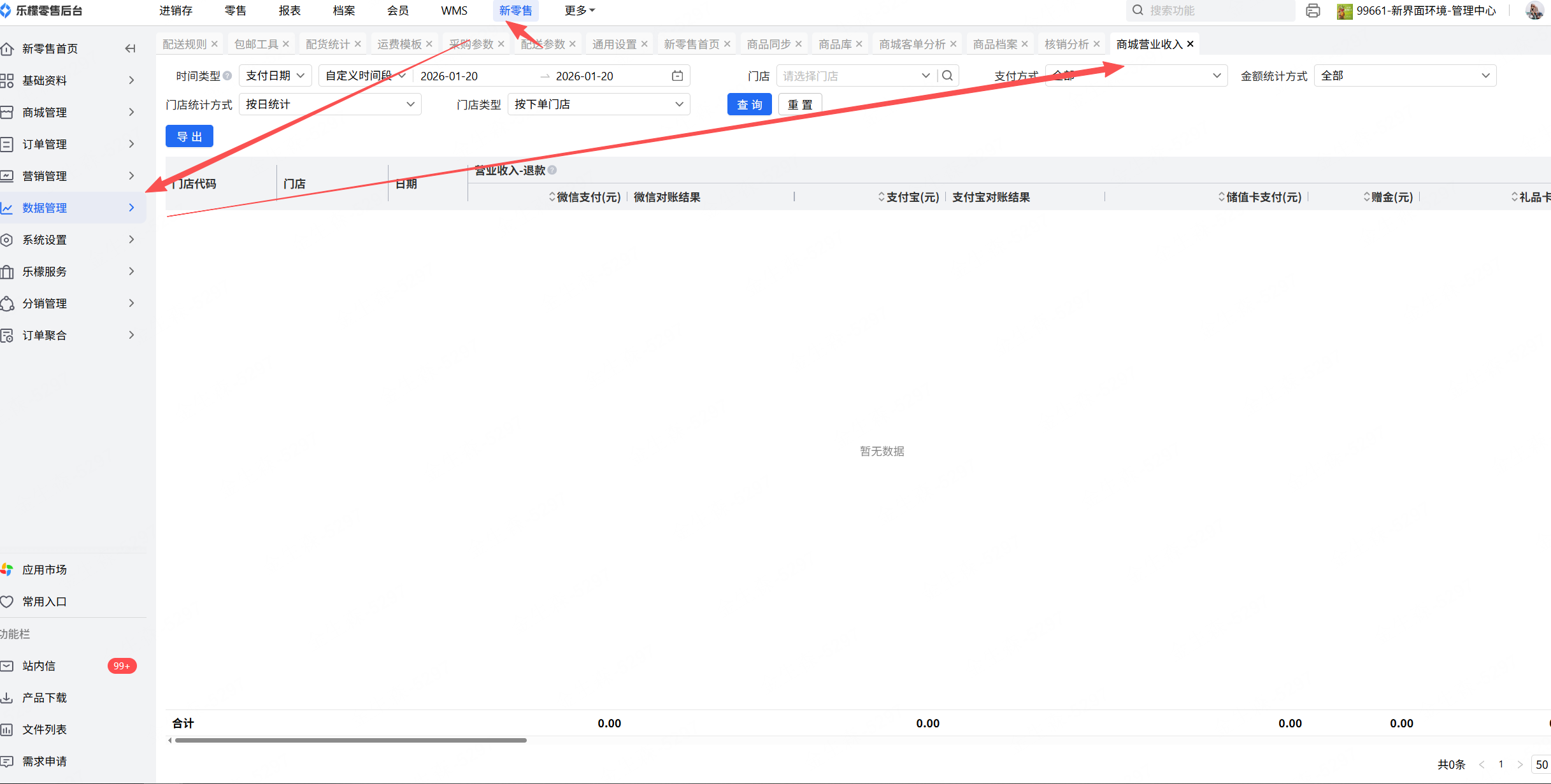Viewport: 1551px width, 784px height.
Task: Switch to the 商品档案 tab
Action: [994, 44]
